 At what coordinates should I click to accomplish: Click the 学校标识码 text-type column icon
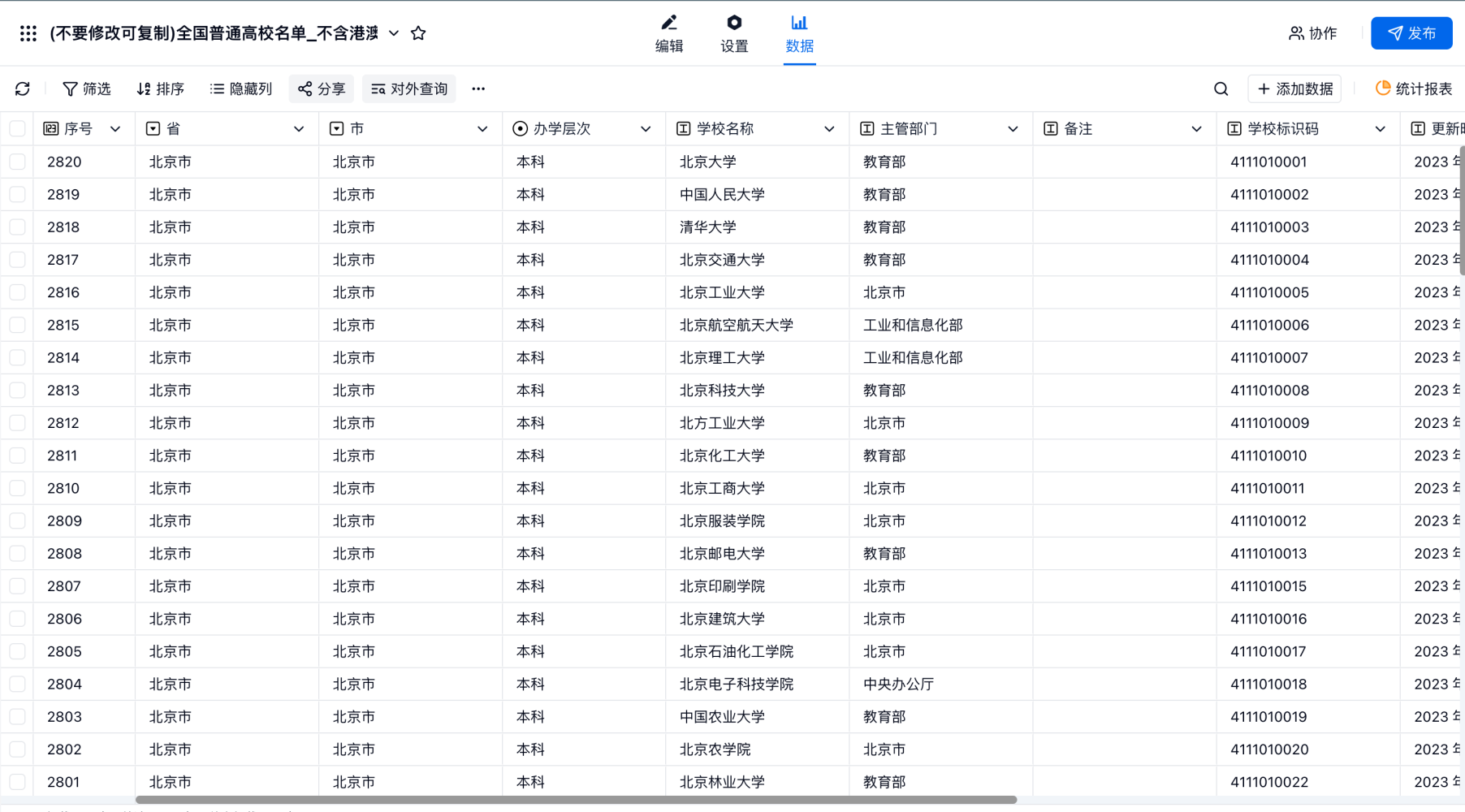(x=1234, y=128)
